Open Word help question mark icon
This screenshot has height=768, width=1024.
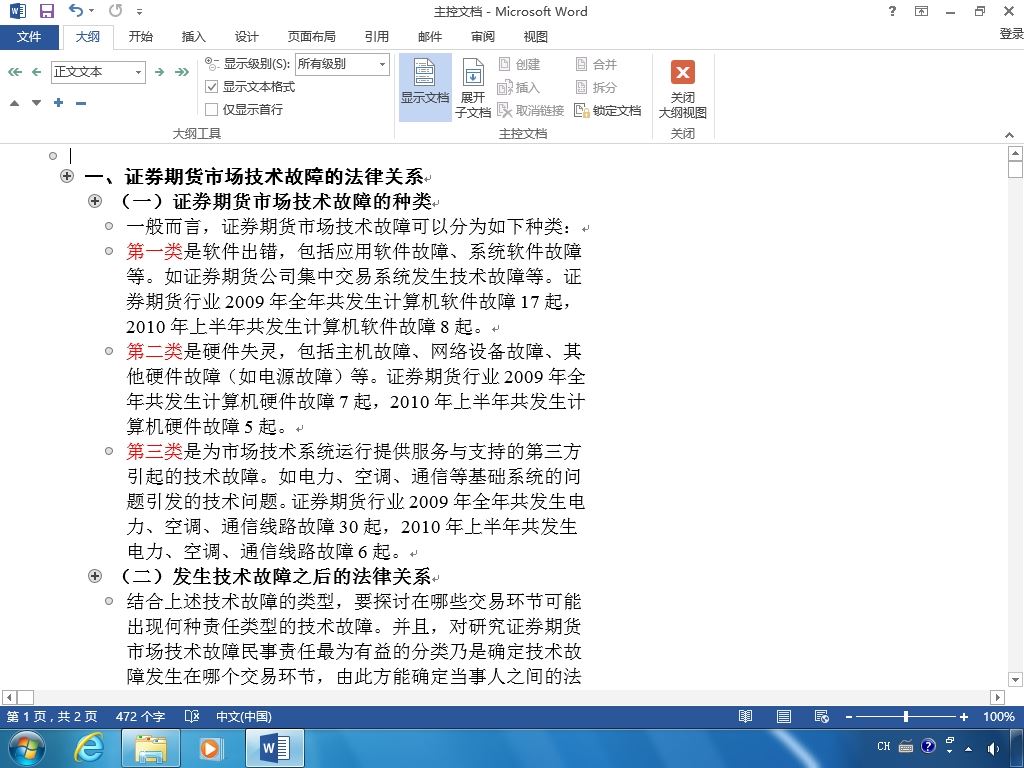[892, 11]
